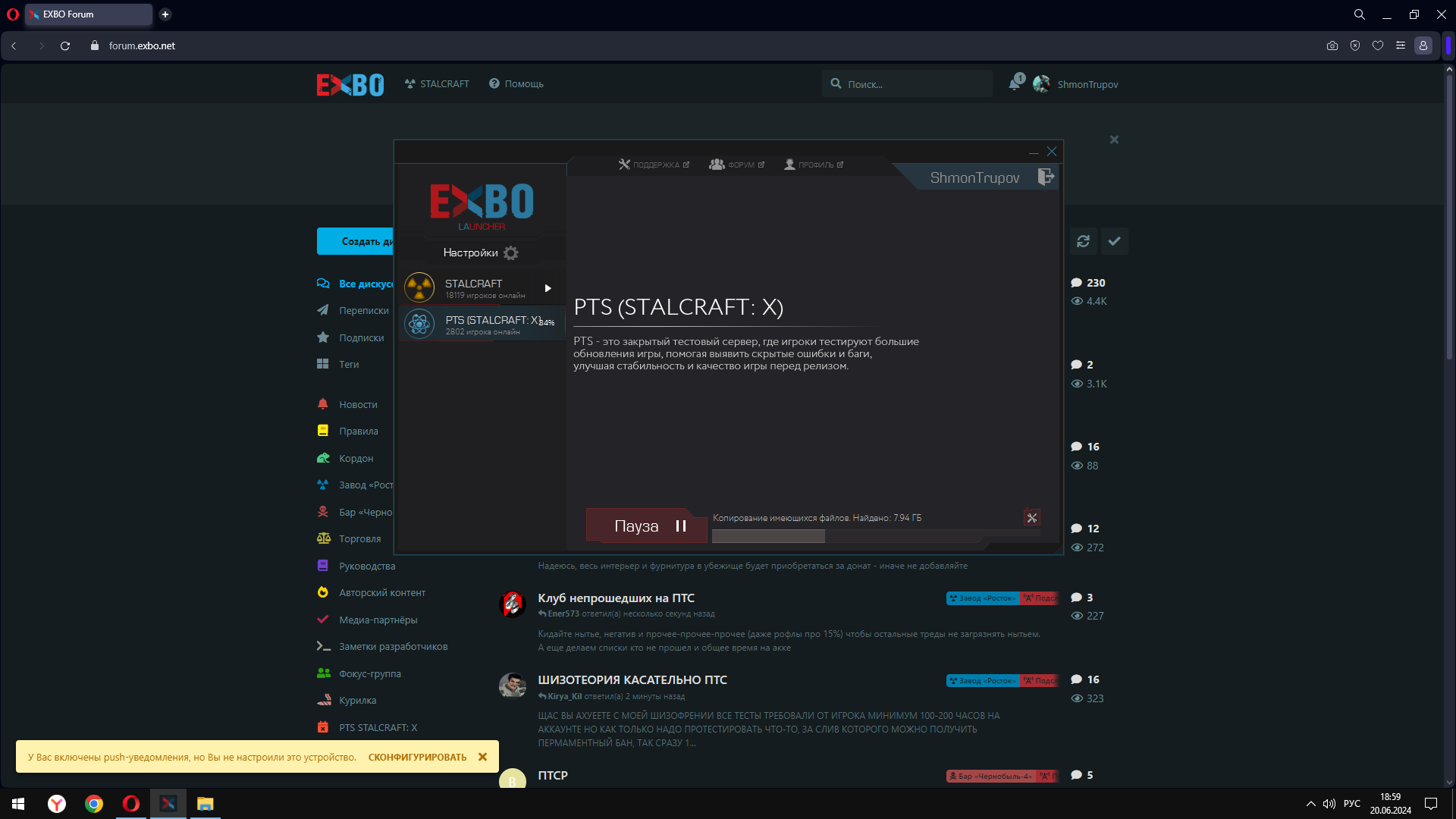This screenshot has width=1456, height=819.
Task: Open Поддержка link in launcher
Action: 654,165
